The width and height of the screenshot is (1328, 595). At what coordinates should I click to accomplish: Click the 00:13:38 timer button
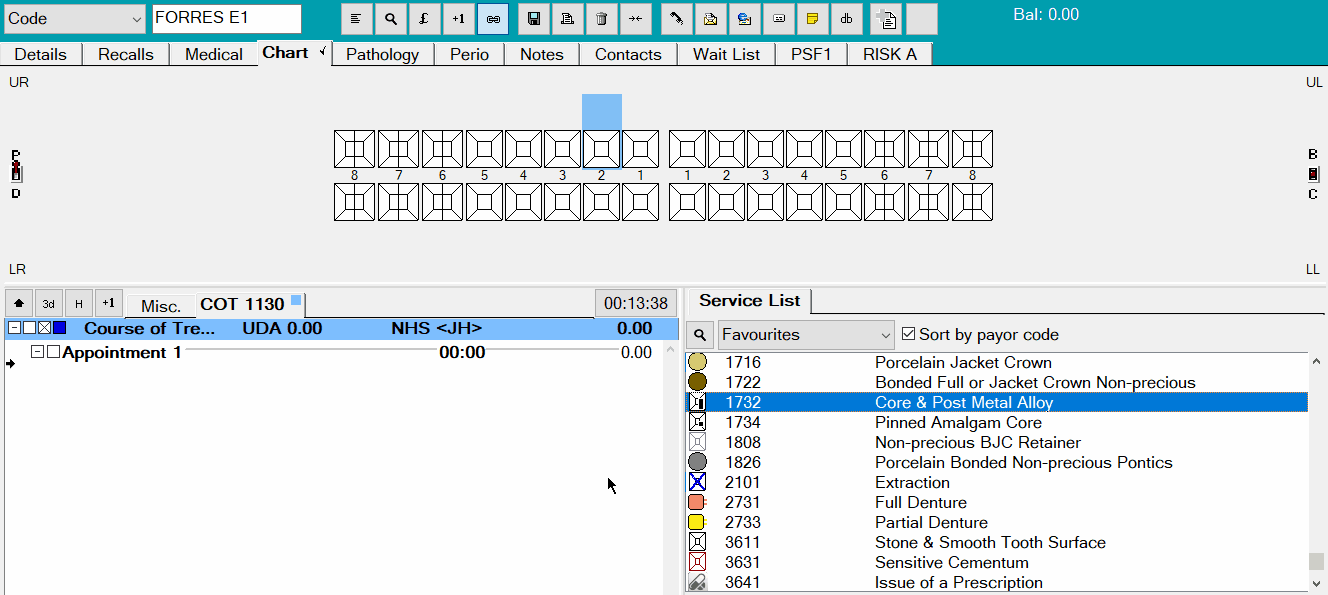pyautogui.click(x=636, y=304)
